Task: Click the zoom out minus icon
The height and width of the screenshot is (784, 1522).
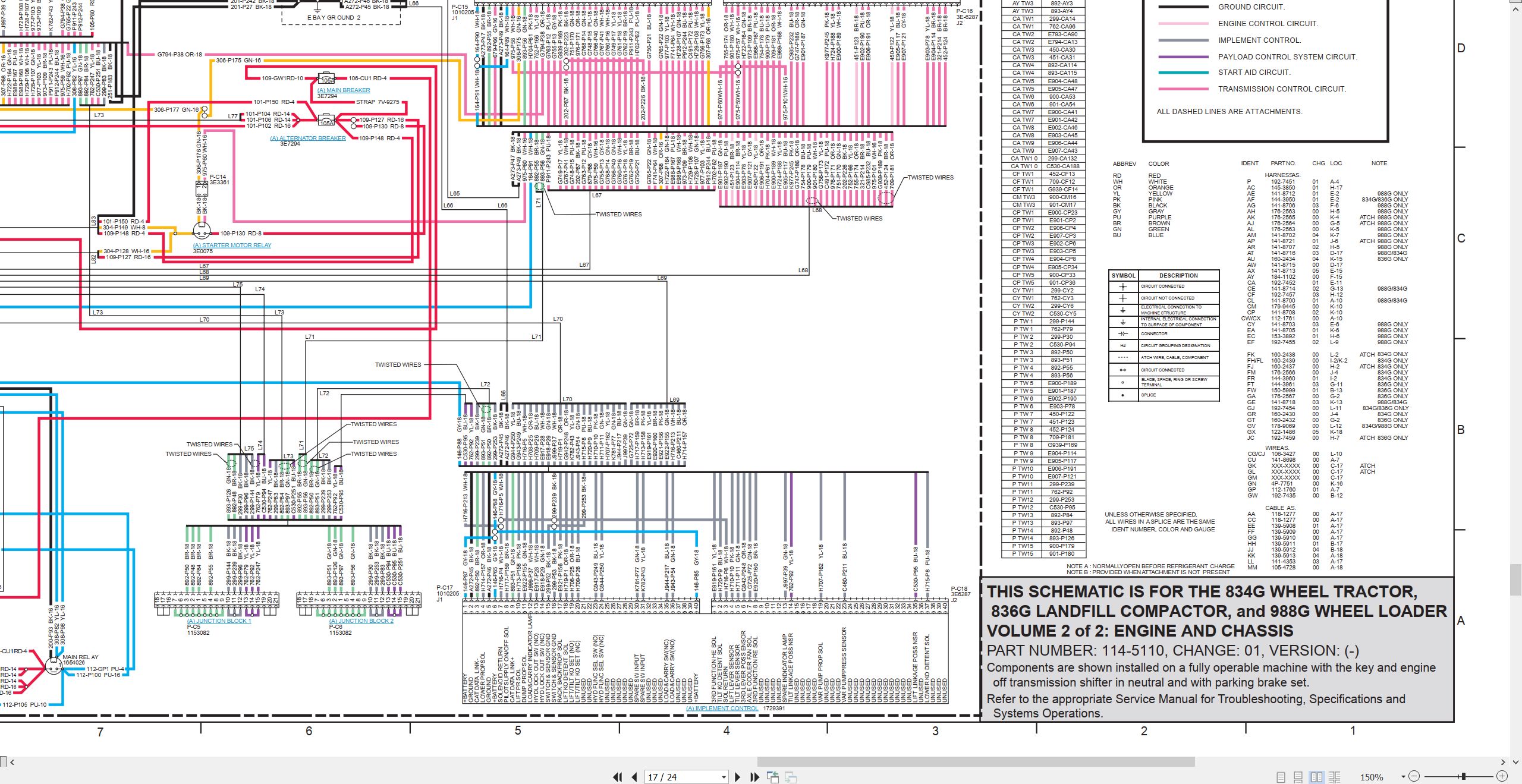Action: coord(1414,776)
